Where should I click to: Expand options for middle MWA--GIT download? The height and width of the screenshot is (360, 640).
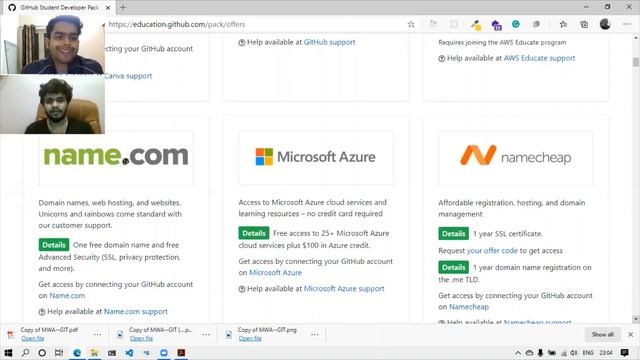[x=206, y=334]
